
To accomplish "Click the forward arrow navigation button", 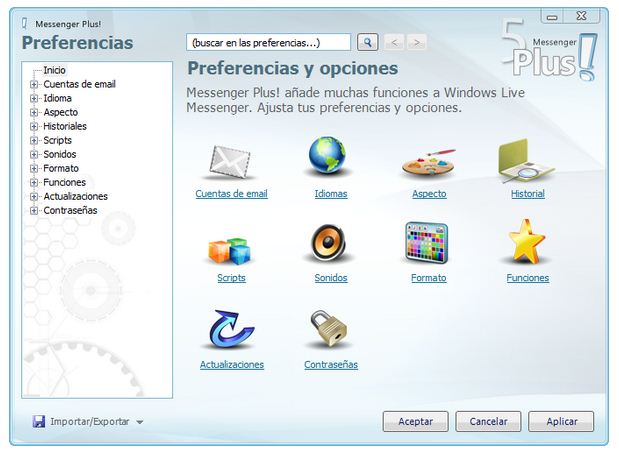I will (x=416, y=42).
